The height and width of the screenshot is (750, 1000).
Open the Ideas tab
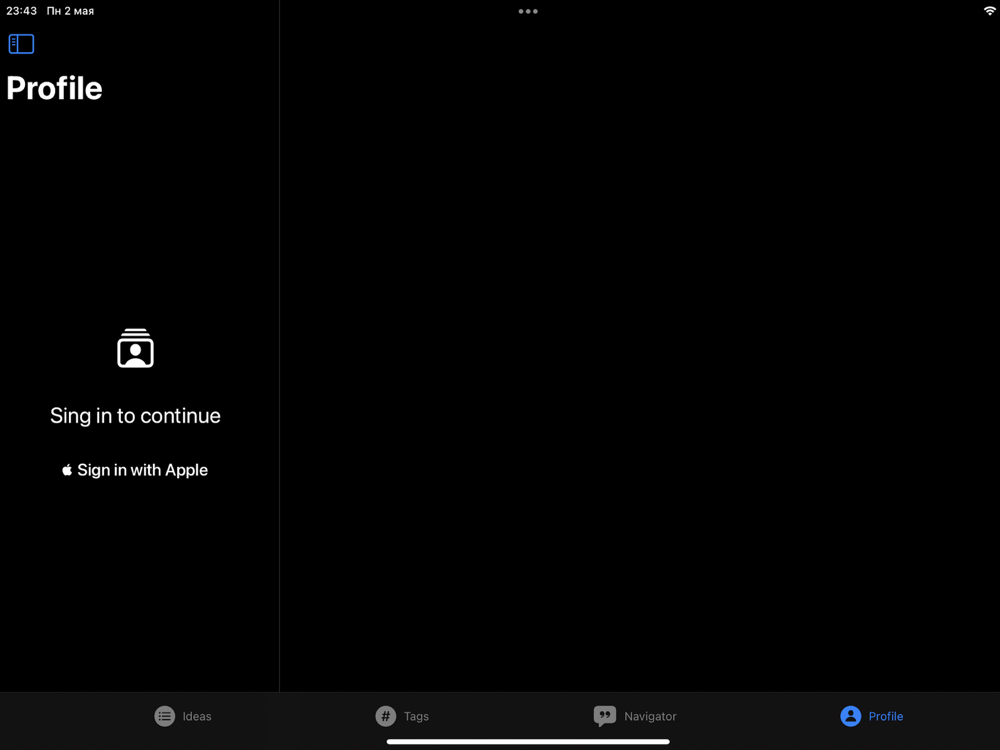[183, 716]
